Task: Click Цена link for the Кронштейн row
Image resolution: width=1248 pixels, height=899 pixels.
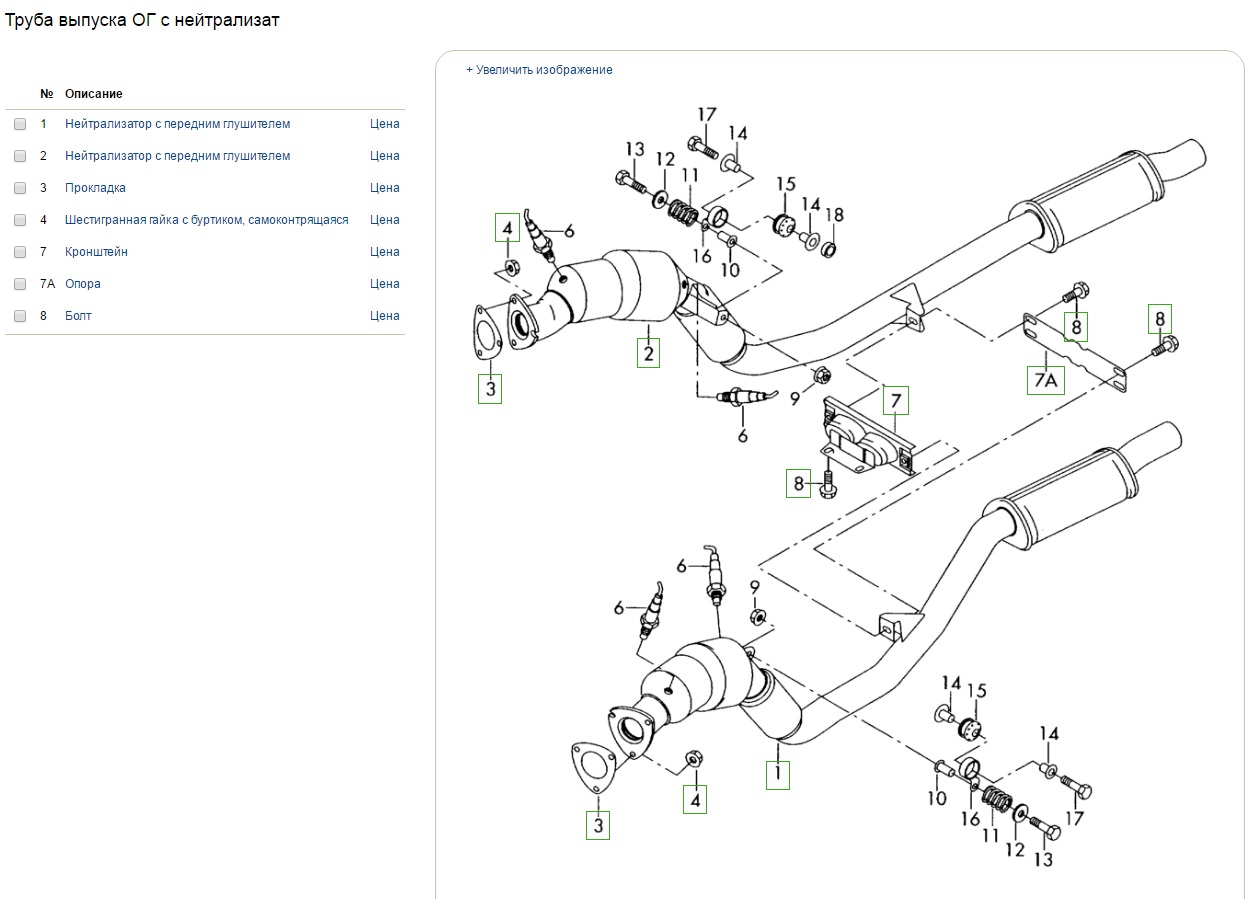Action: click(x=384, y=252)
